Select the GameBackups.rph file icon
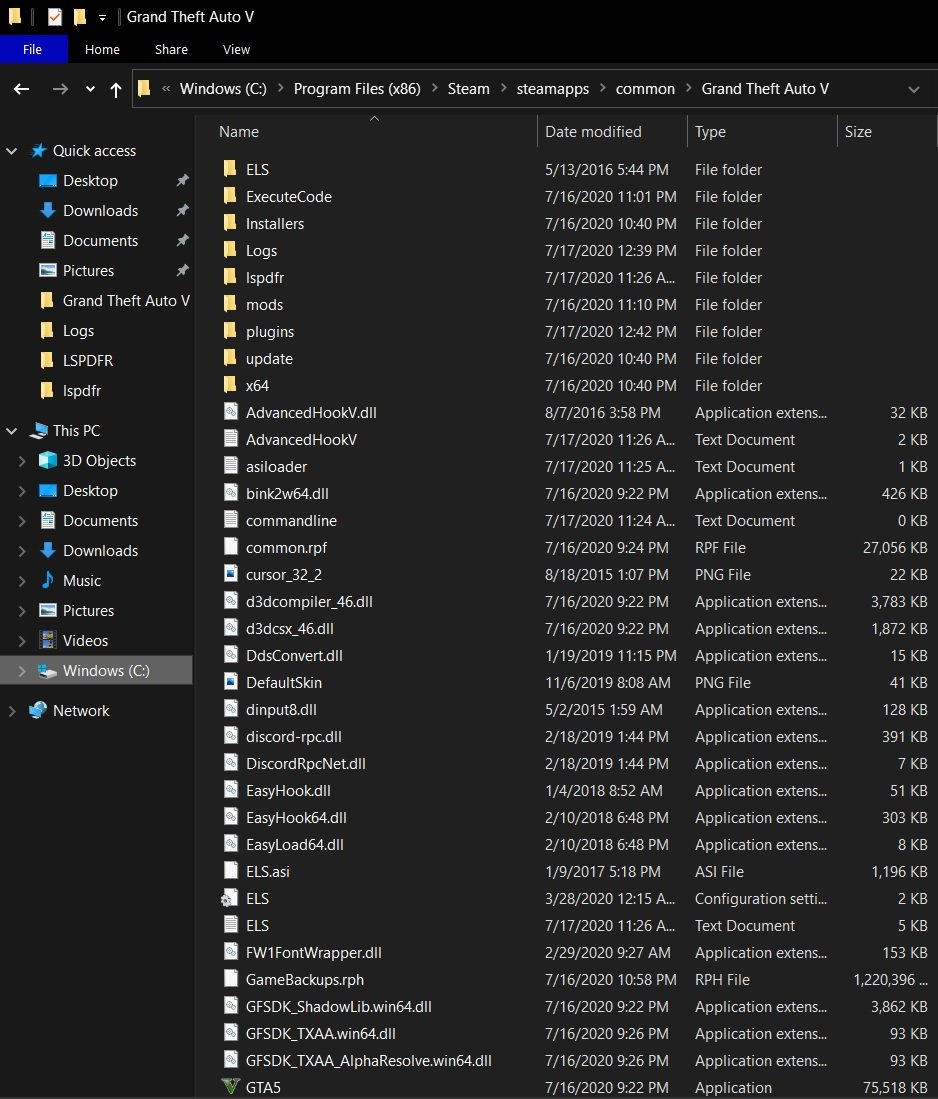The width and height of the screenshot is (938, 1099). point(231,978)
